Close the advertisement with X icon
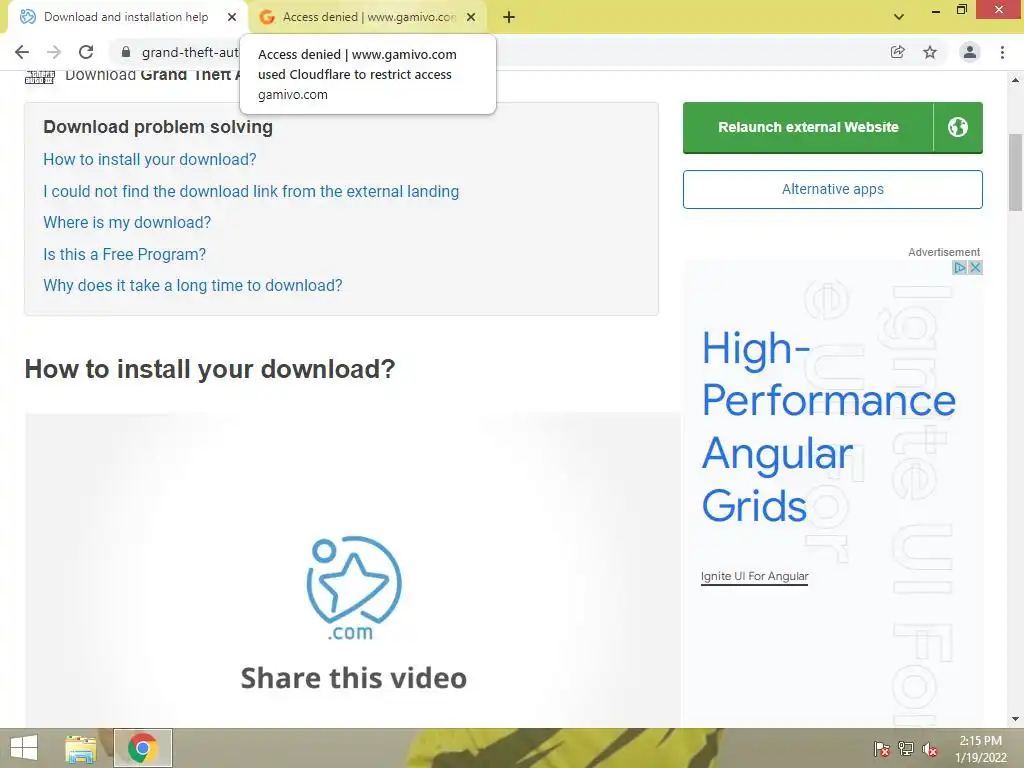Image resolution: width=1024 pixels, height=768 pixels. coord(975,267)
